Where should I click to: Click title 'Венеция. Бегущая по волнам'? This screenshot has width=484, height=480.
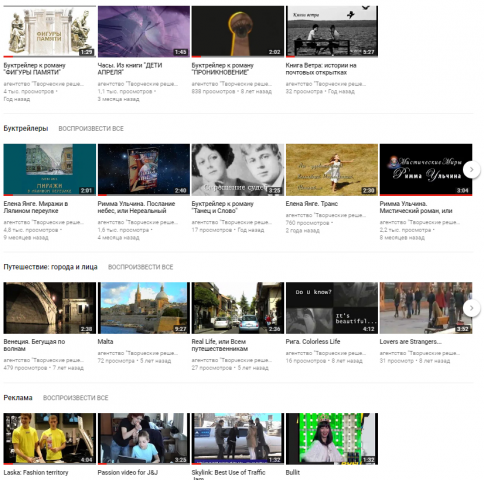point(34,345)
